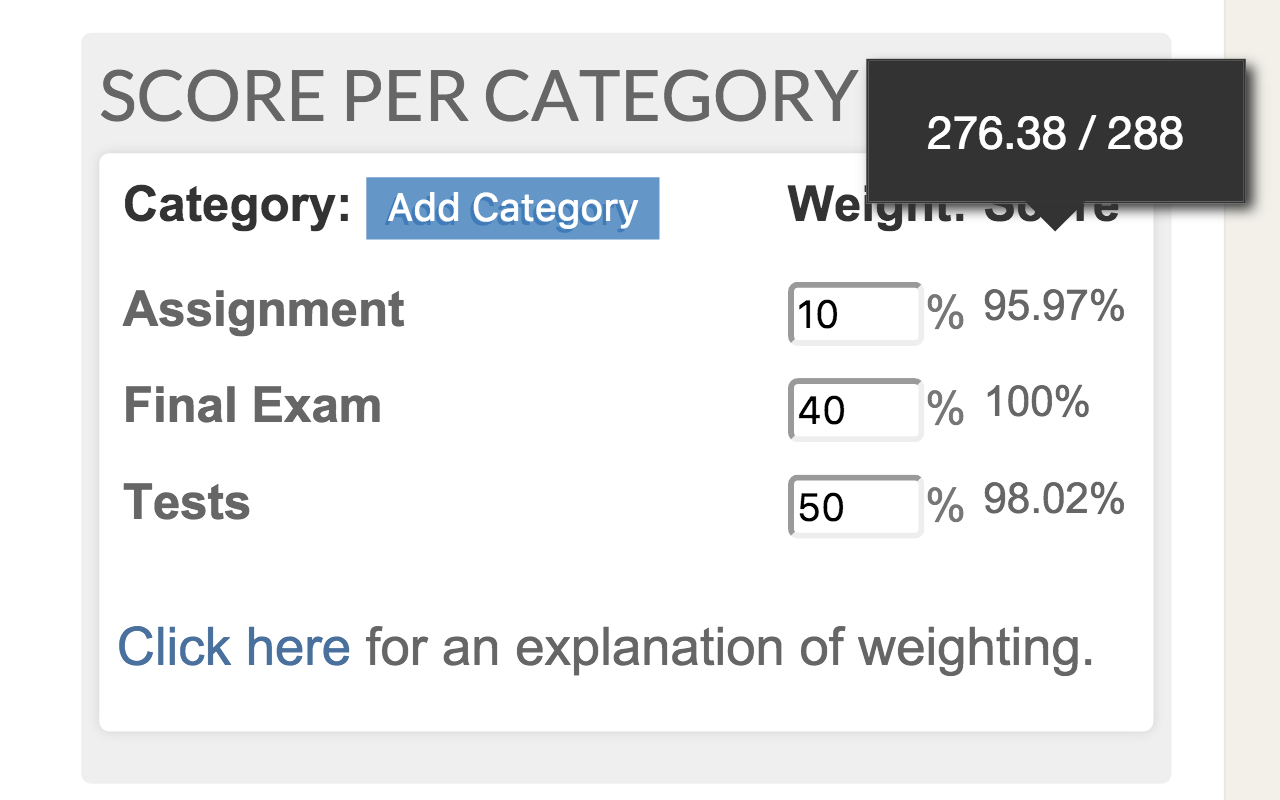
Task: Click the percent sign beside Assignment weight
Action: [946, 313]
